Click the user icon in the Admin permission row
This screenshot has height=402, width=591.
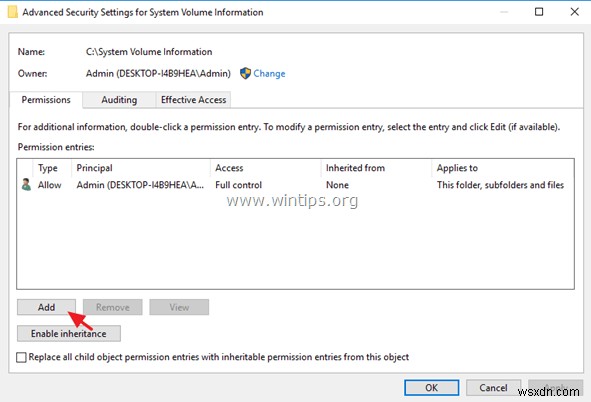(26, 185)
